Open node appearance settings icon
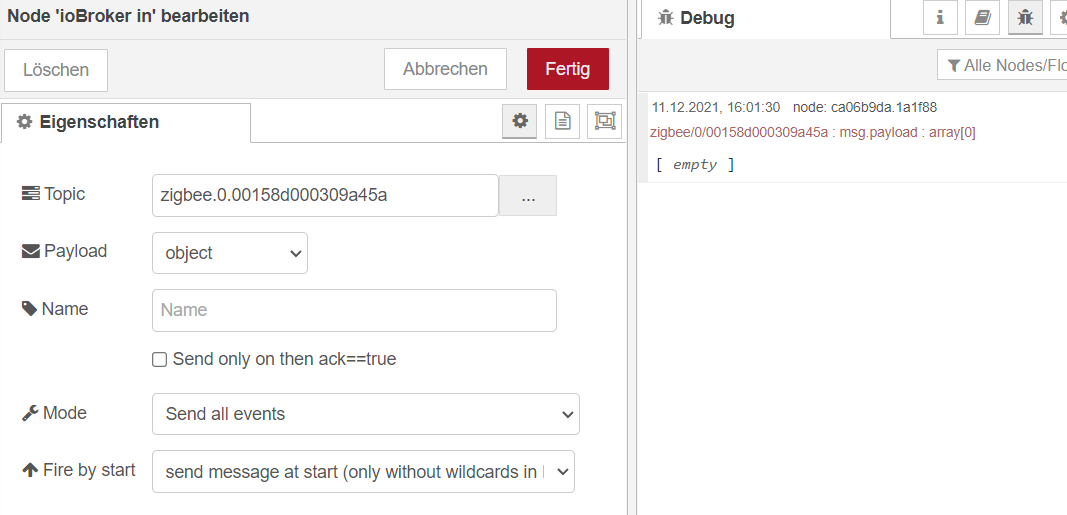Image resolution: width=1067 pixels, height=515 pixels. pyautogui.click(x=604, y=121)
